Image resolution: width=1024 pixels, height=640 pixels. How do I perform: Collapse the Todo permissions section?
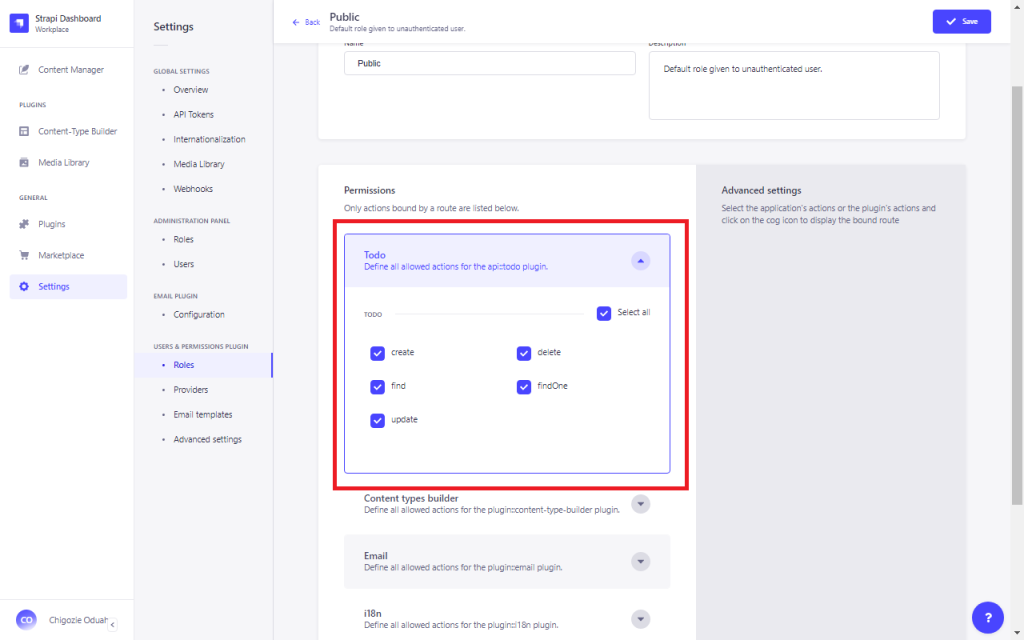point(641,259)
